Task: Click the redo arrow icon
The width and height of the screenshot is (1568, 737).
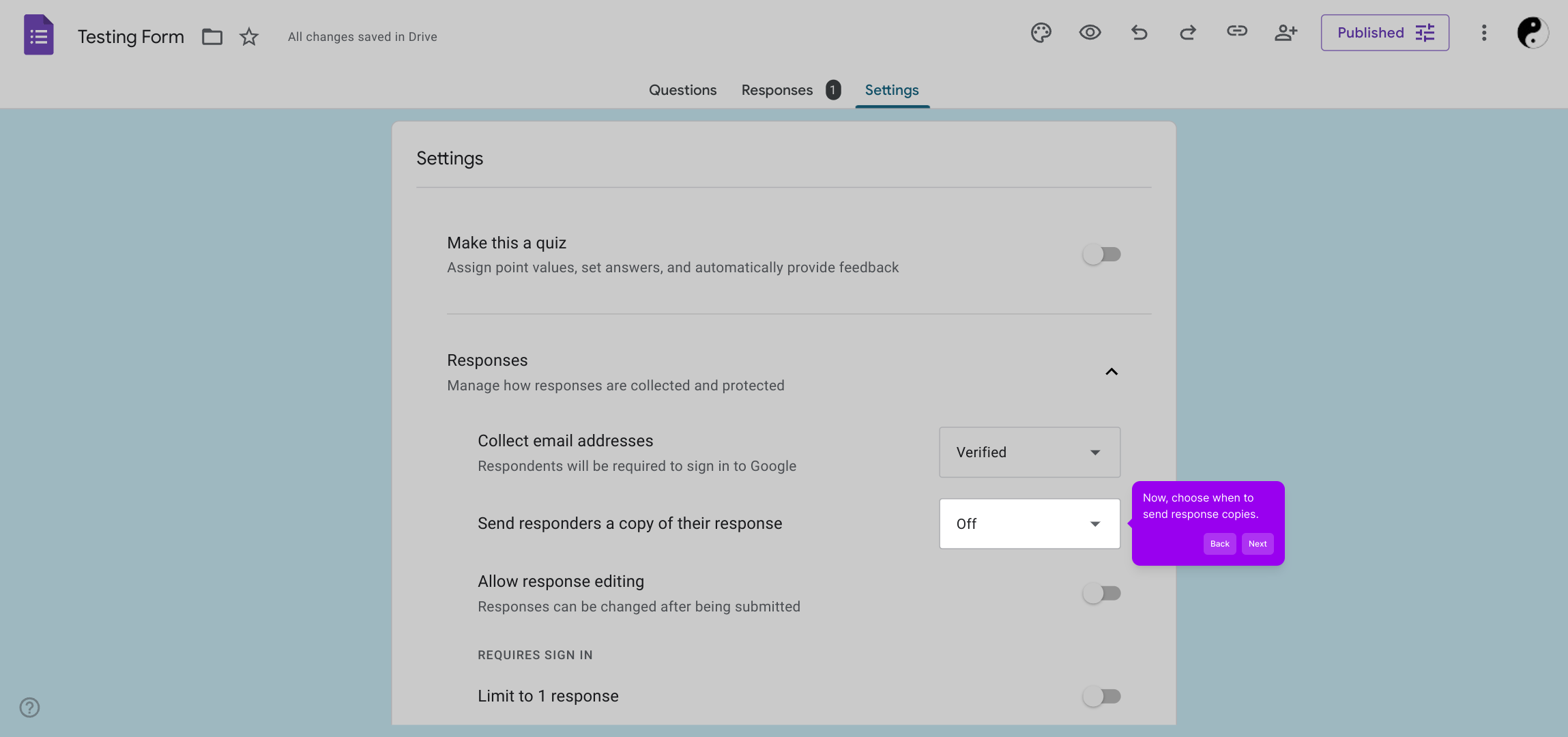Action: (x=1188, y=33)
